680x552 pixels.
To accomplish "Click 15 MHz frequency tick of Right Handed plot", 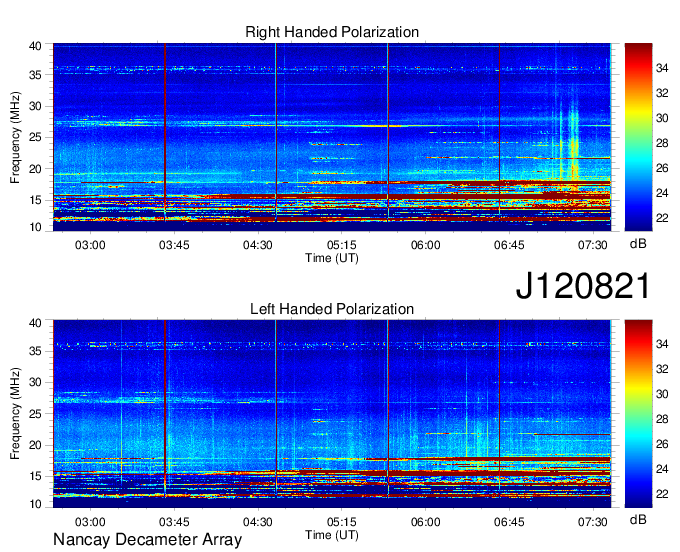I will (x=35, y=200).
